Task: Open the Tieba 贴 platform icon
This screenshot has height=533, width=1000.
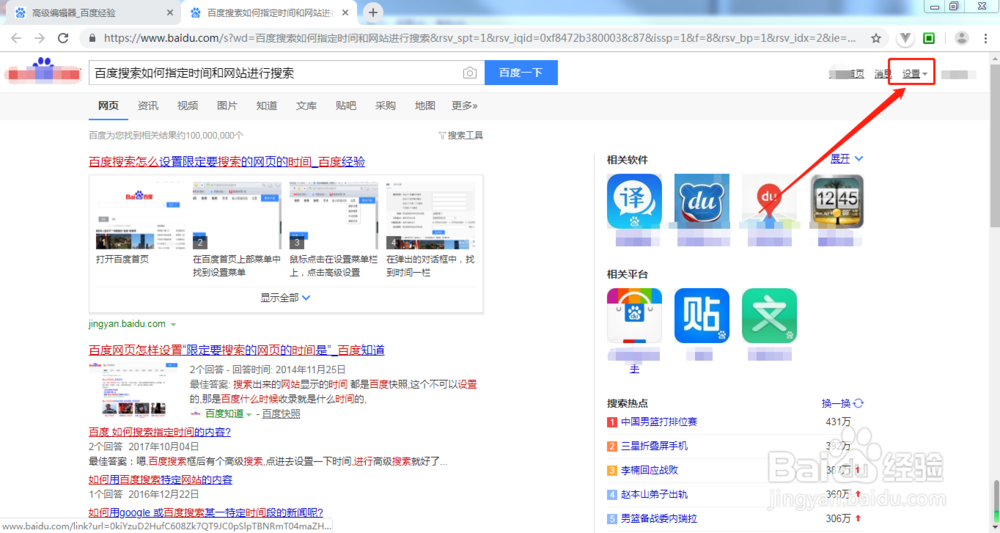Action: click(702, 316)
